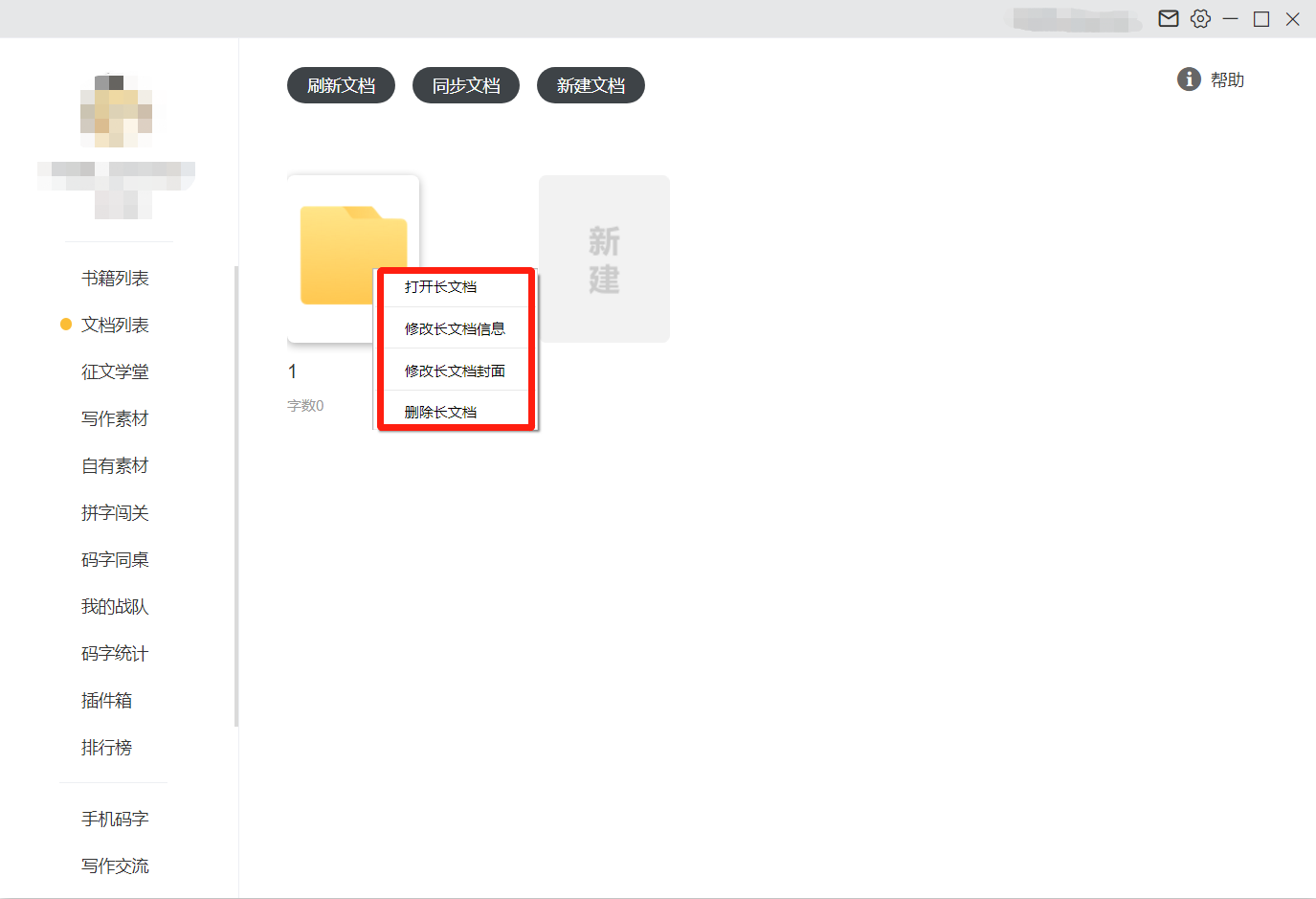The width and height of the screenshot is (1316, 899).
Task: Open the mail envelope icon
Action: tap(1169, 18)
